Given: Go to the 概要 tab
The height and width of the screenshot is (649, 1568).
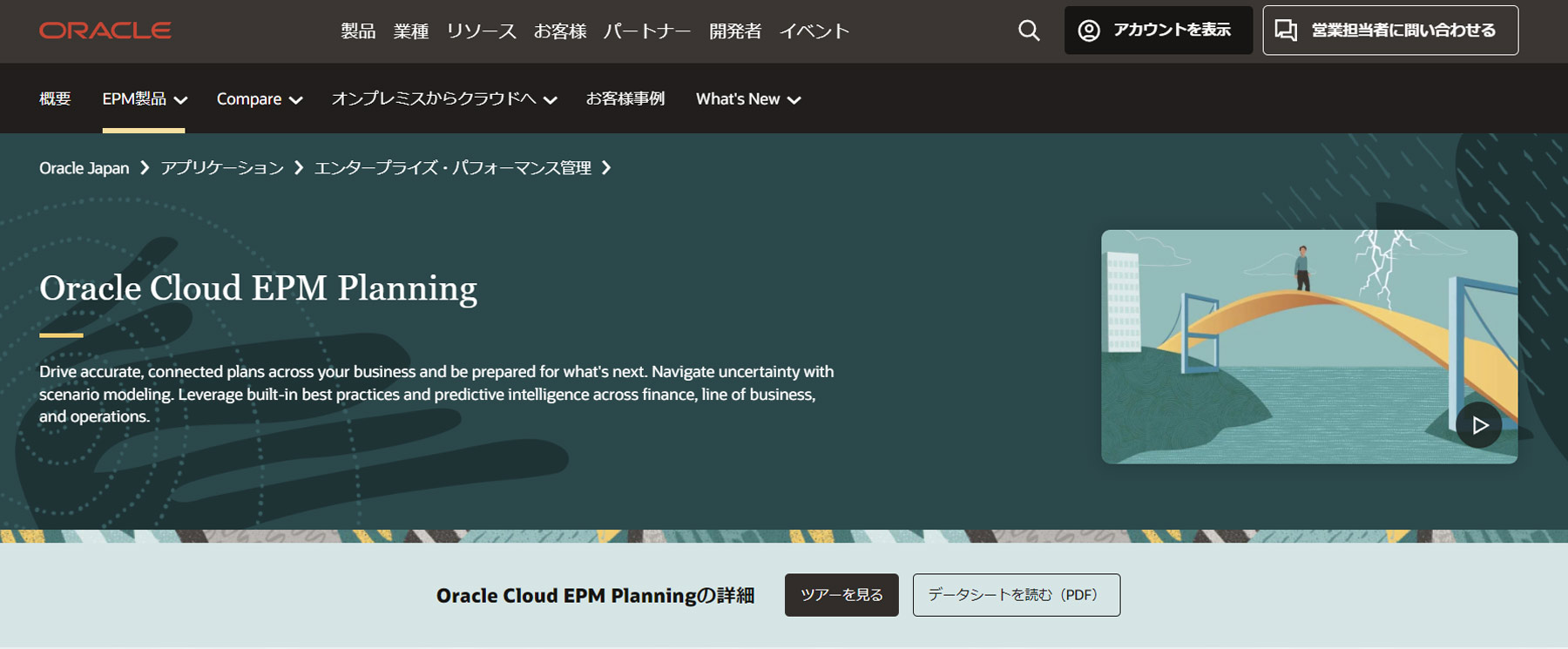Looking at the screenshot, I should point(55,99).
